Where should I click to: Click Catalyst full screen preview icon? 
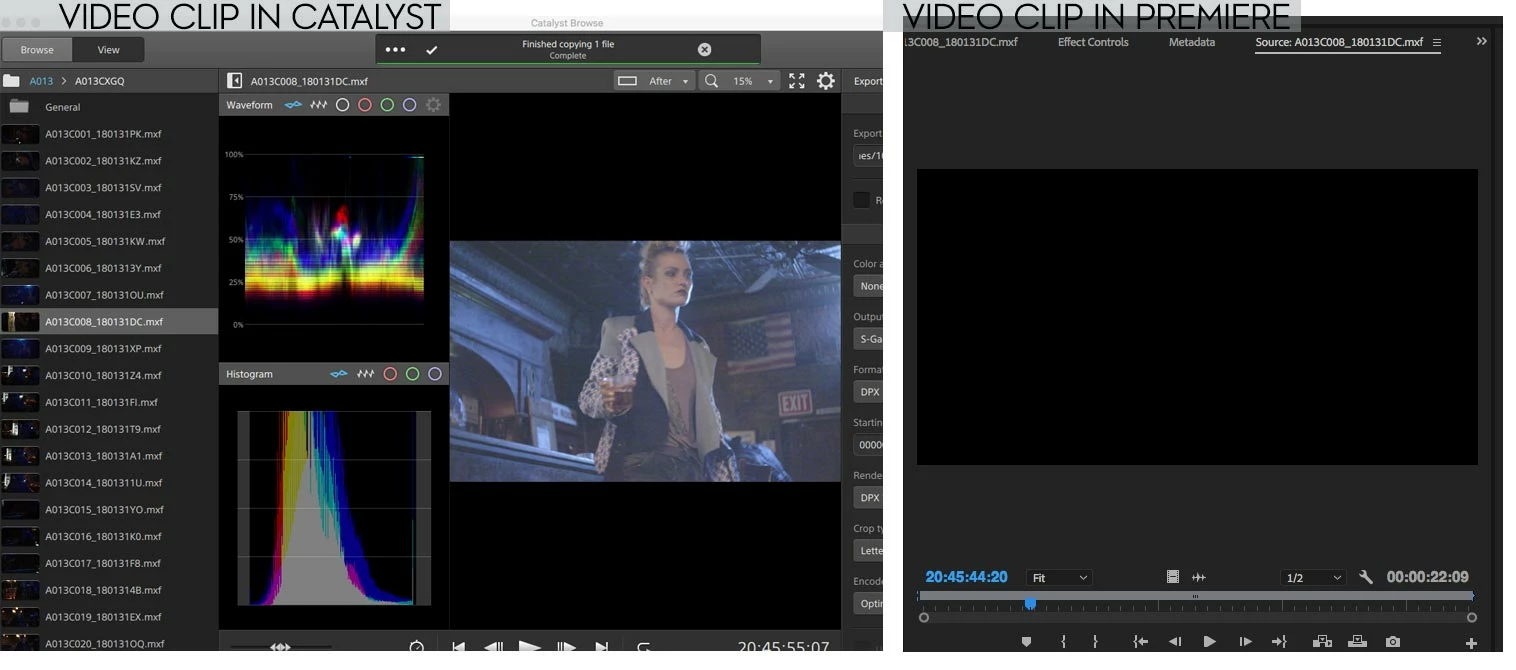tap(797, 81)
